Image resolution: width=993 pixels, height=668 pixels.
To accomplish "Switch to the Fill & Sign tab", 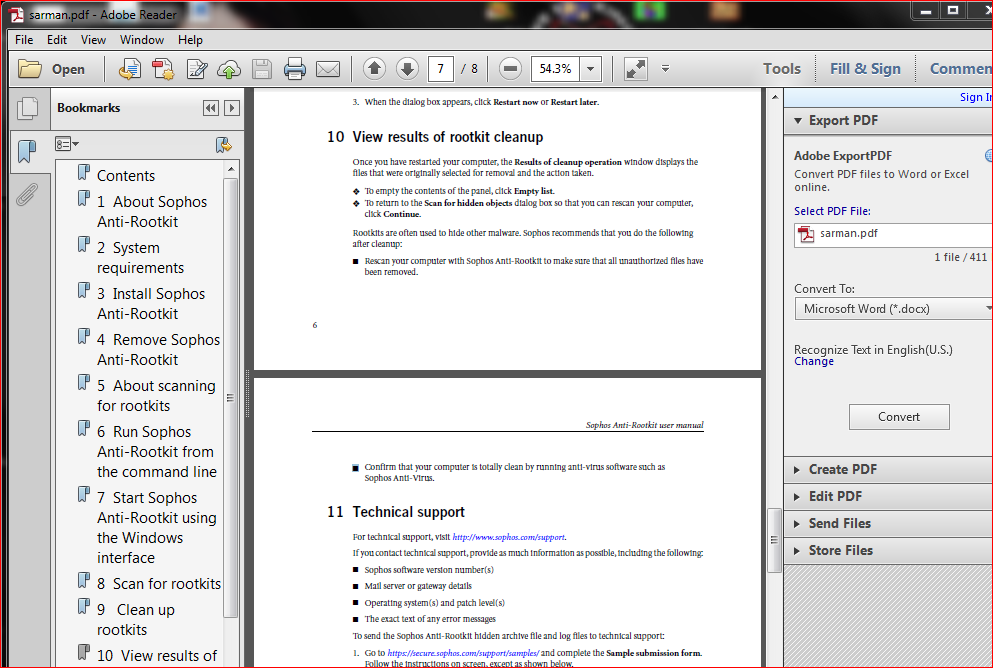I will [865, 69].
